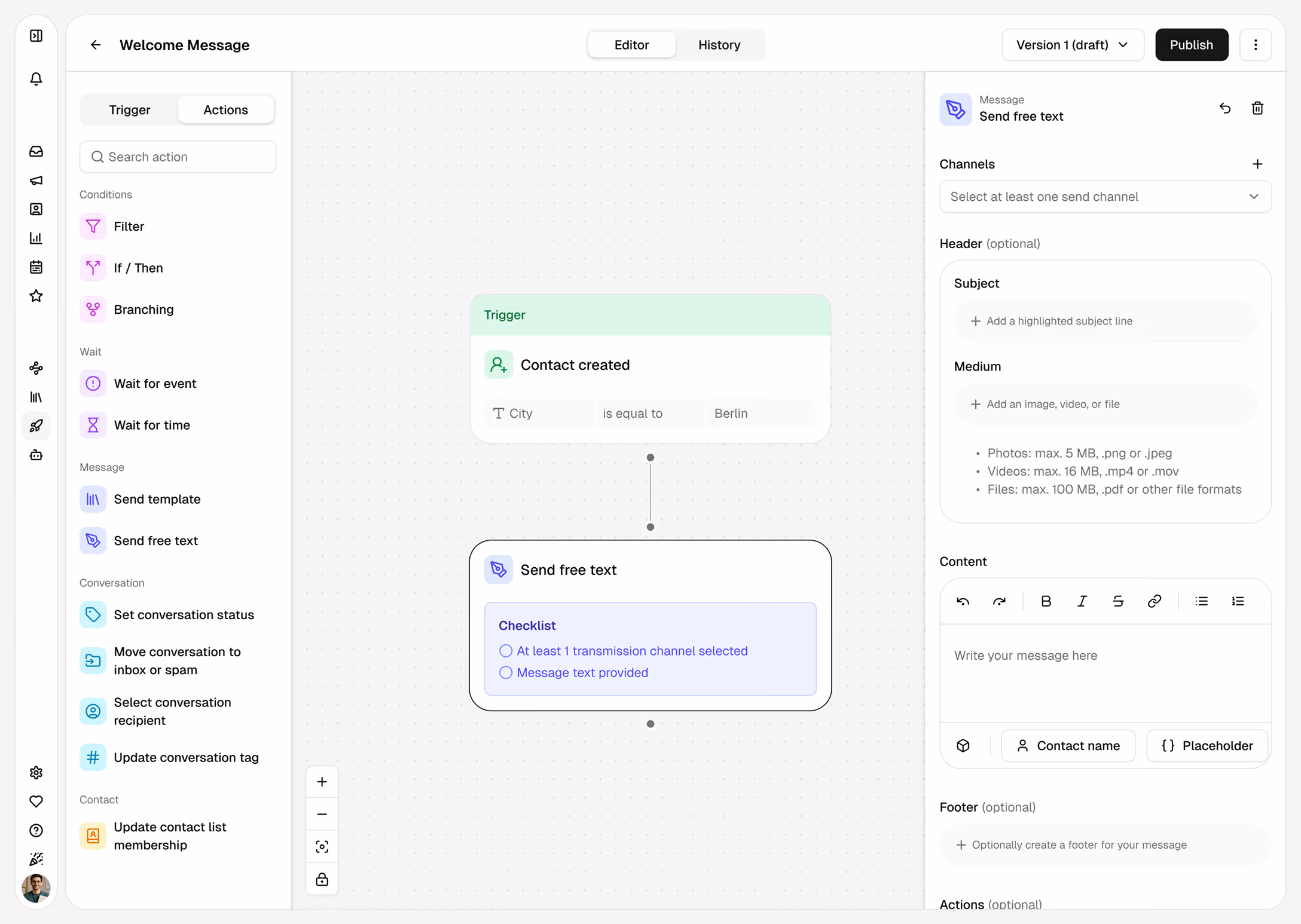This screenshot has height=924, width=1301.
Task: Toggle strikethrough formatting in Content editor
Action: (x=1118, y=601)
